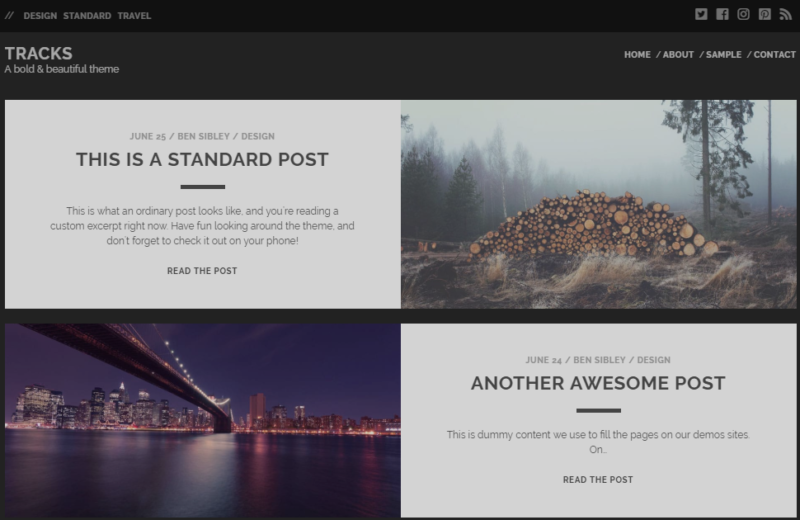Open 'This Is A Standard Post' title

(x=203, y=159)
